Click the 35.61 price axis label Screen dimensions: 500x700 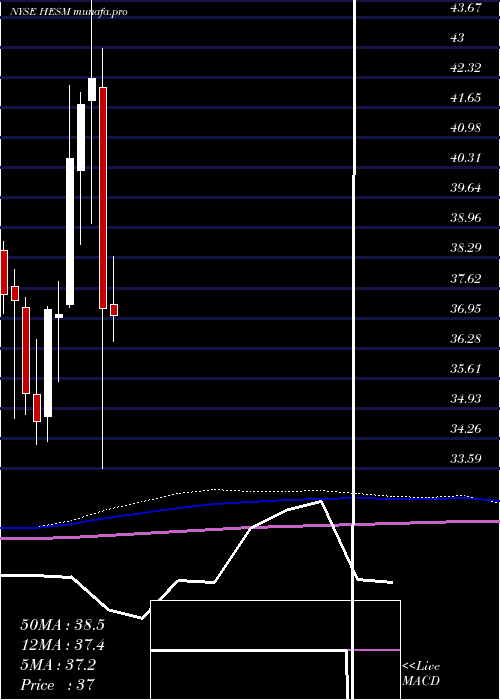466,368
